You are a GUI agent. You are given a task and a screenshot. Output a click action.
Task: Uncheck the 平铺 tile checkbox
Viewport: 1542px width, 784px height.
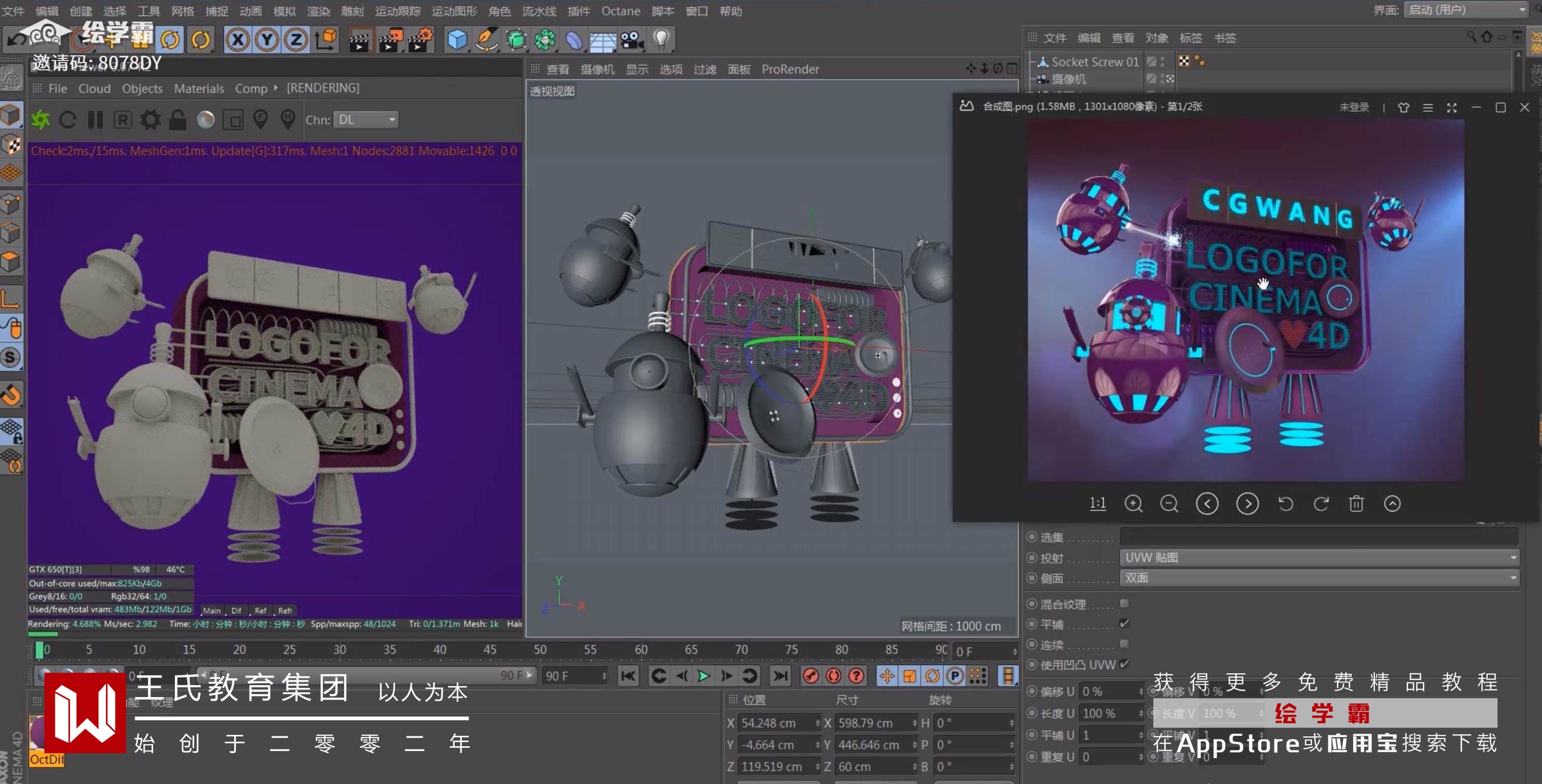coord(1124,624)
